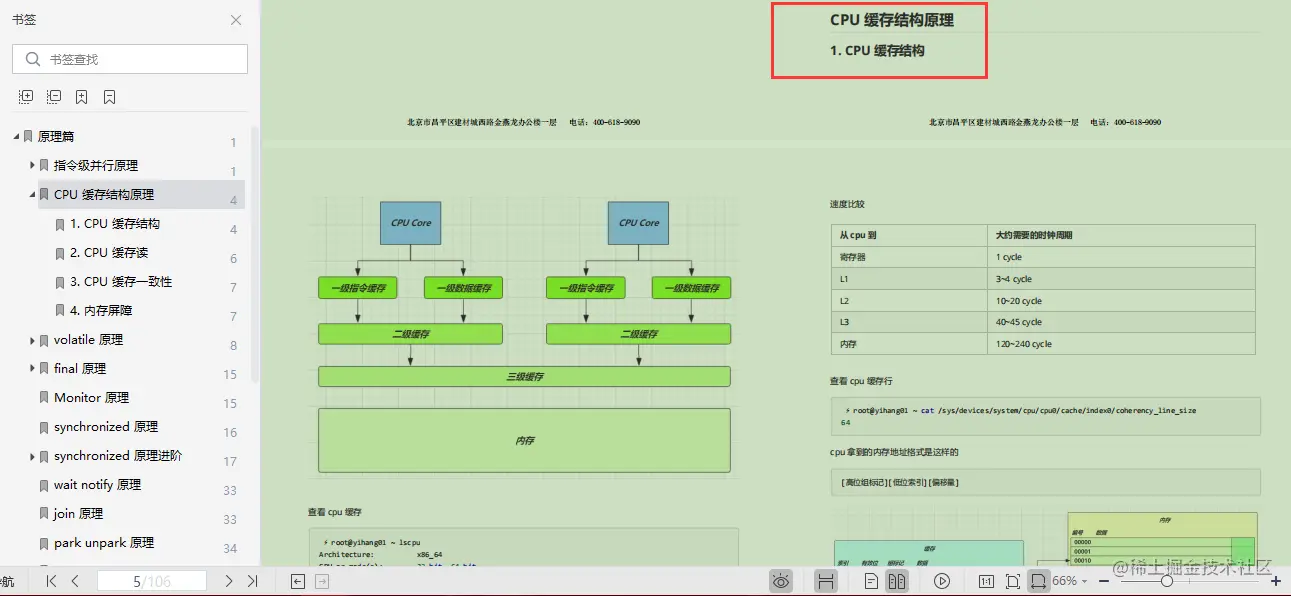Click the CPU 缓存结构原理 title in document
The height and width of the screenshot is (596, 1291).
point(892,20)
